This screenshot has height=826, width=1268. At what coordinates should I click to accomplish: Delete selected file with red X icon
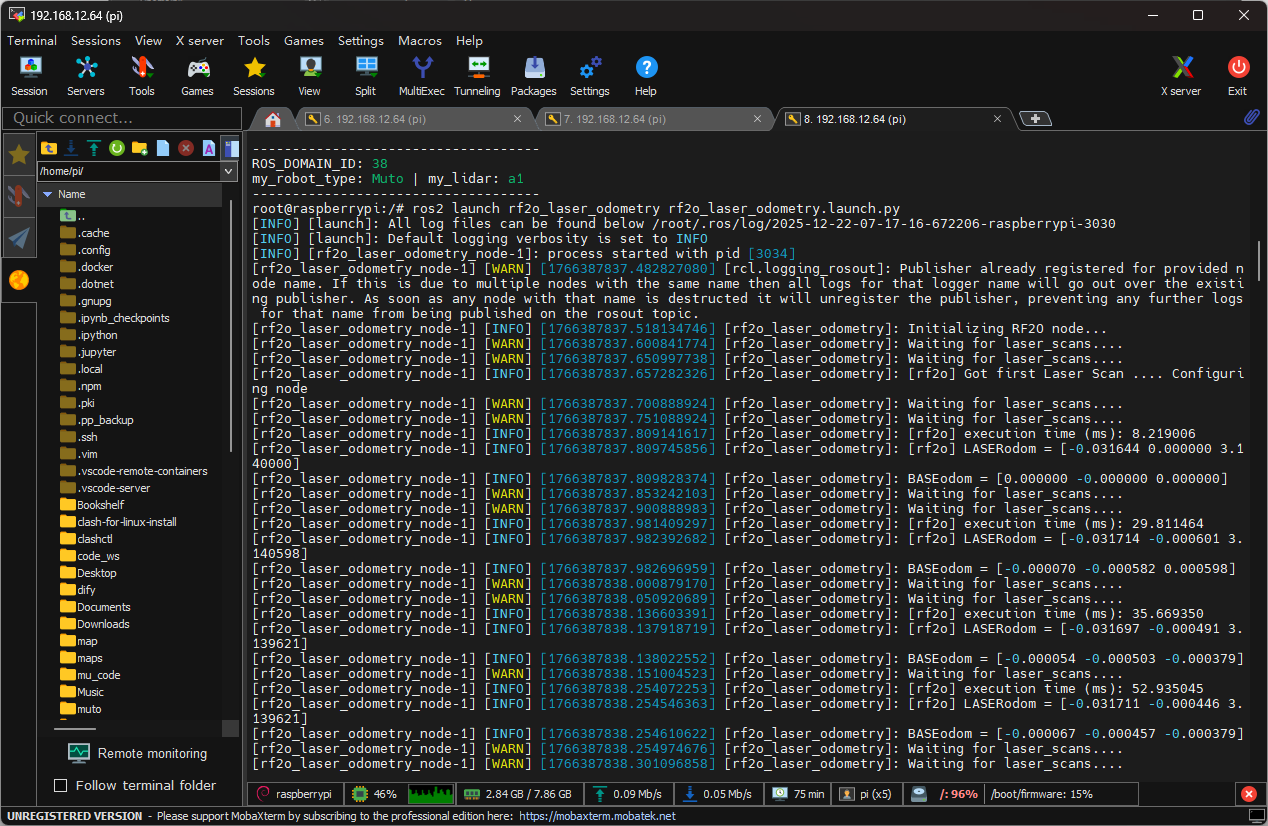186,148
